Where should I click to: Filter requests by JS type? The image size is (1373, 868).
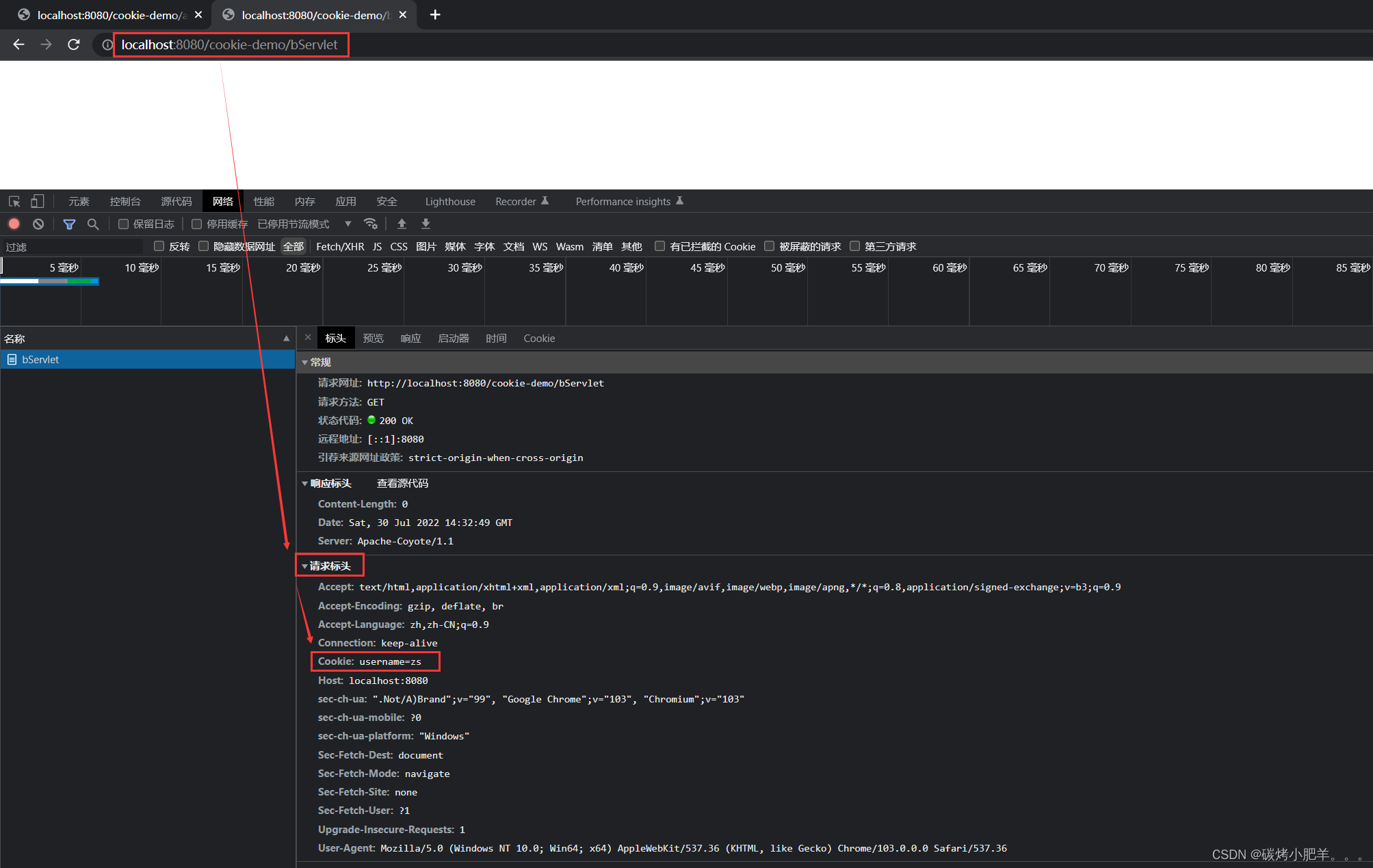pyautogui.click(x=377, y=246)
